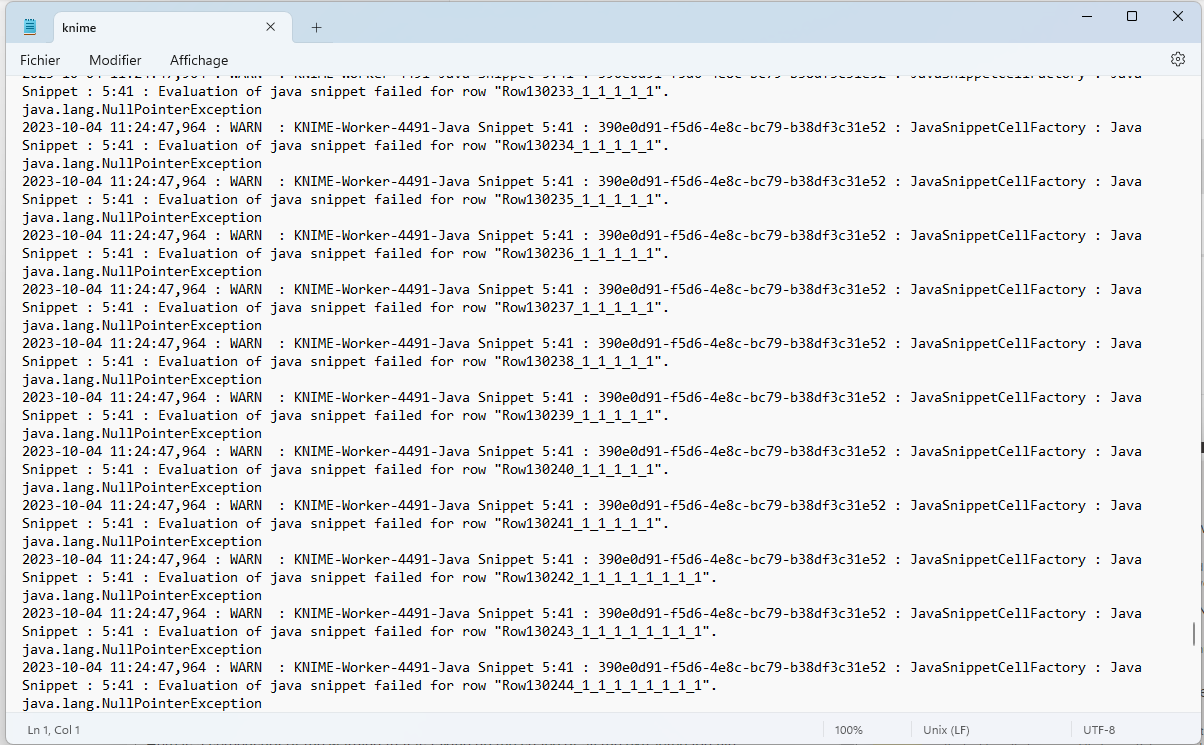Select the knime tab
Viewport: 1204px width, 745px height.
pyautogui.click(x=170, y=27)
